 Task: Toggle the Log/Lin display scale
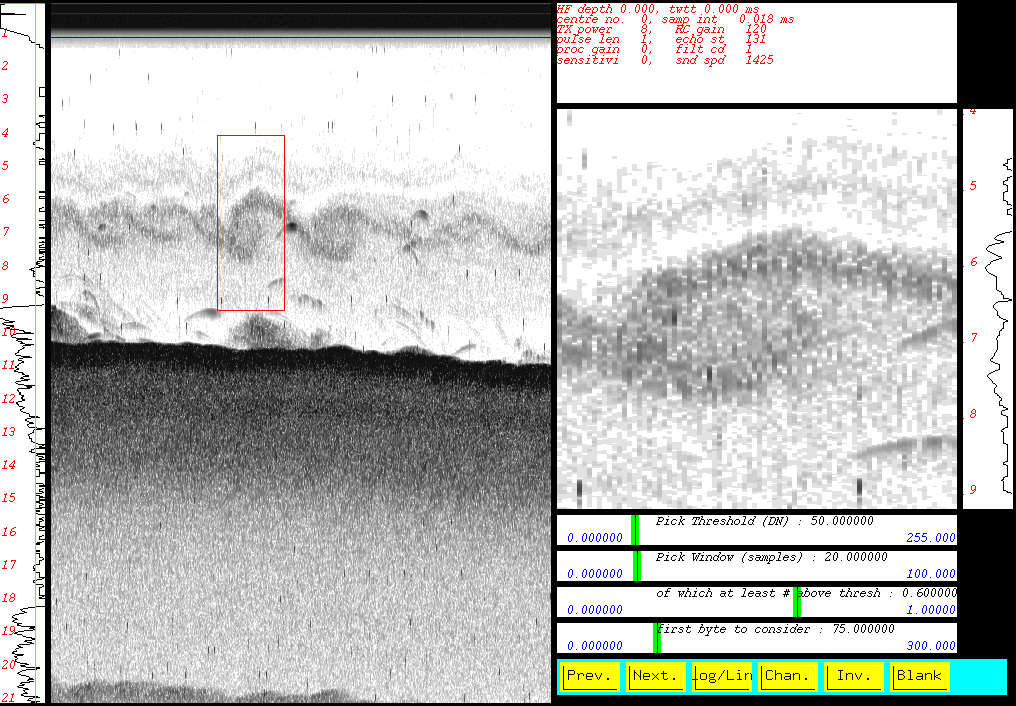(722, 676)
